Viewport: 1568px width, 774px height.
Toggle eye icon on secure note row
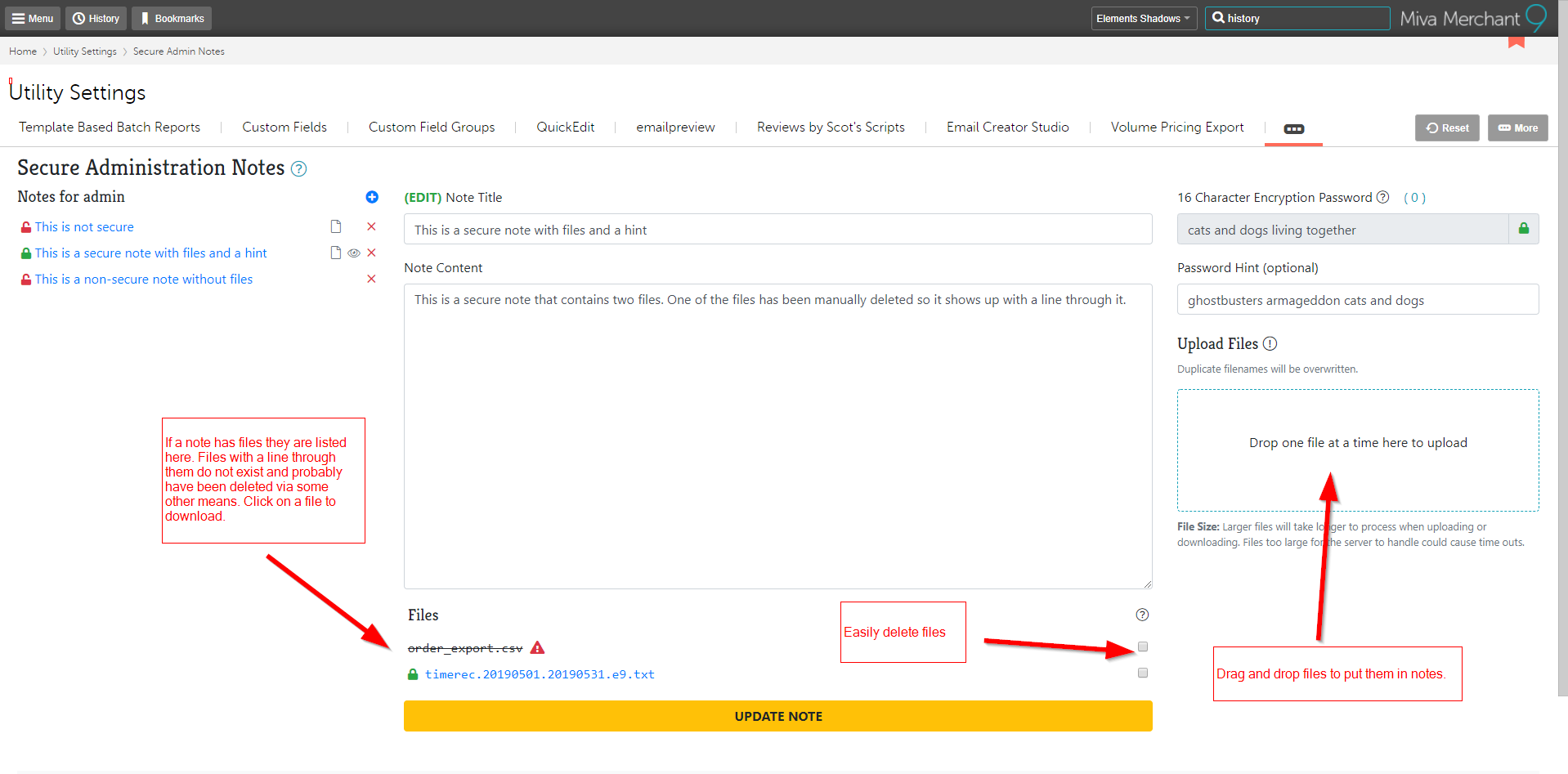tap(354, 253)
